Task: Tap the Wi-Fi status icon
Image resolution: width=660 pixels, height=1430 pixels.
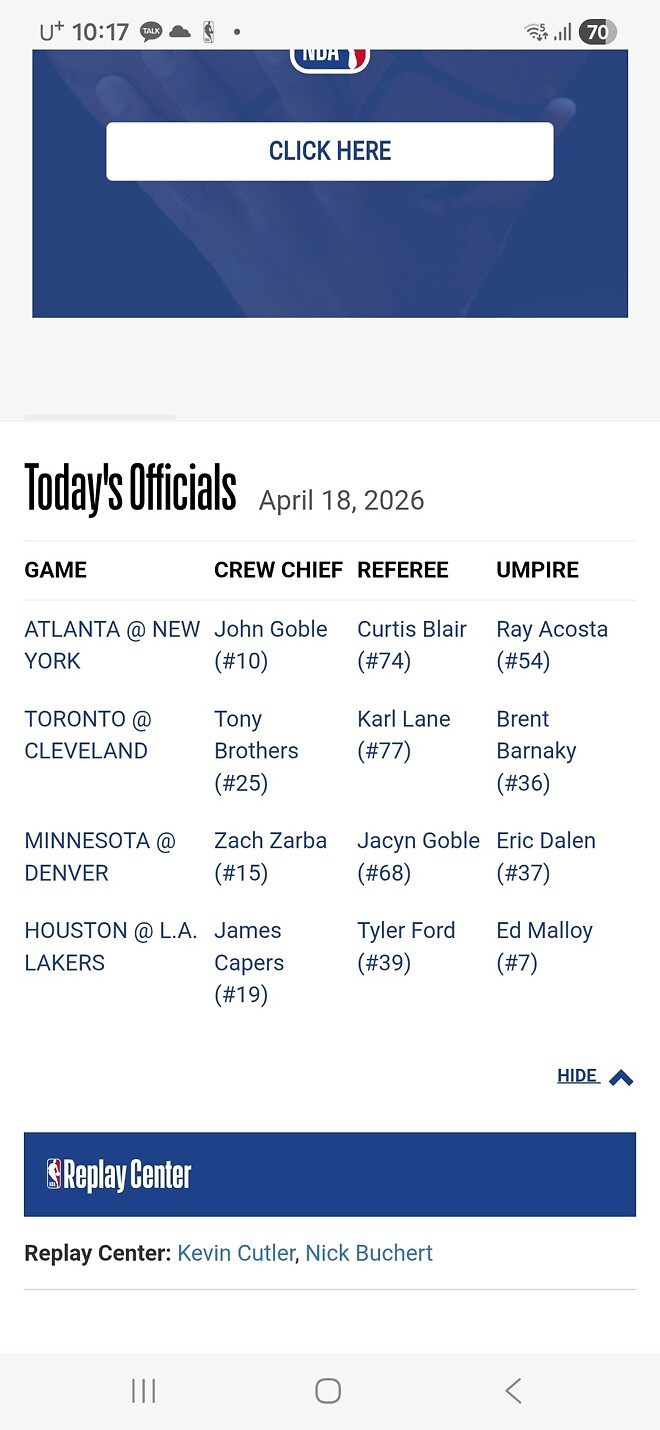Action: pos(536,32)
